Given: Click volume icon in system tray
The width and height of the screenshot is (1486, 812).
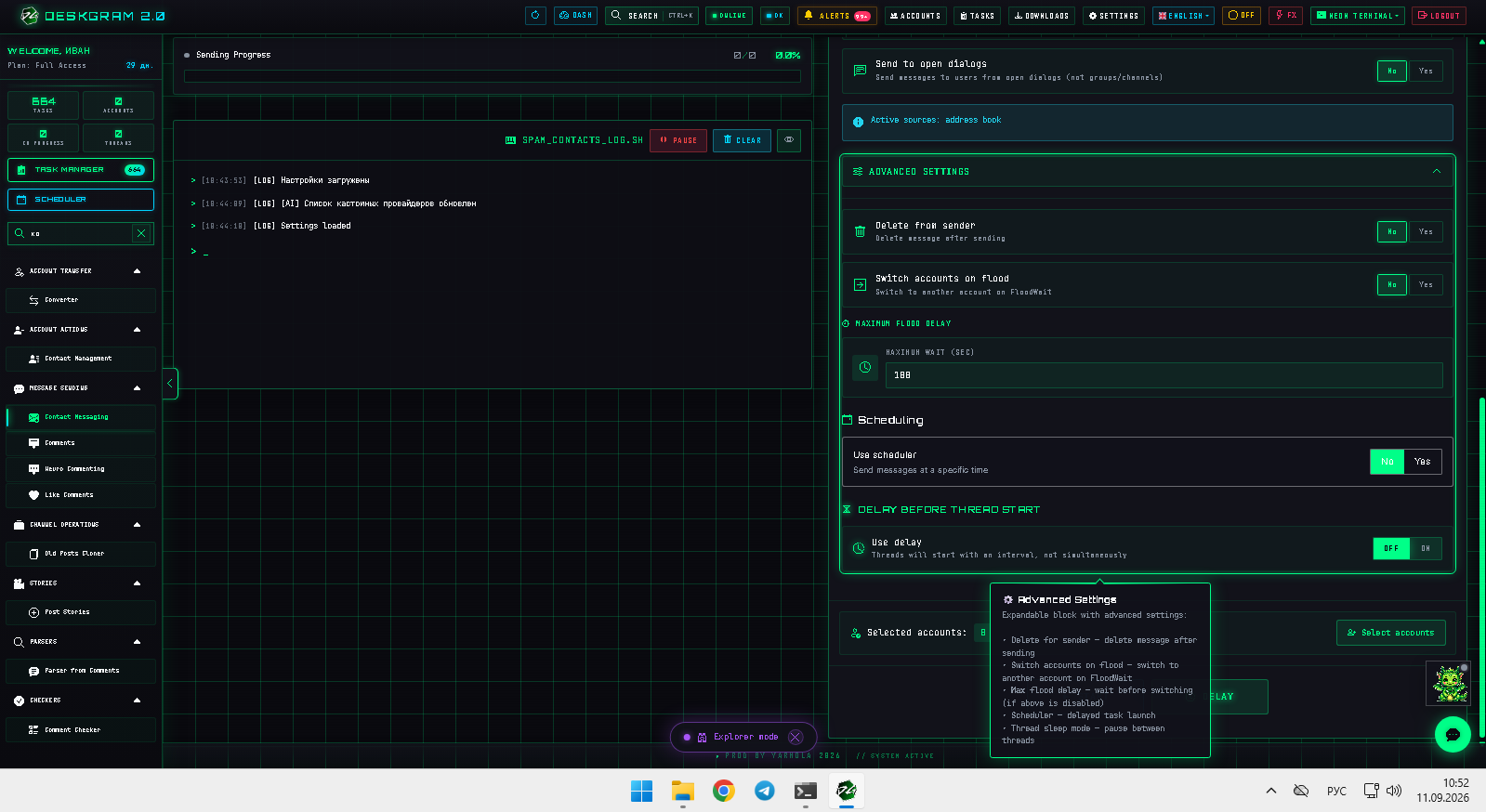Looking at the screenshot, I should (1394, 791).
